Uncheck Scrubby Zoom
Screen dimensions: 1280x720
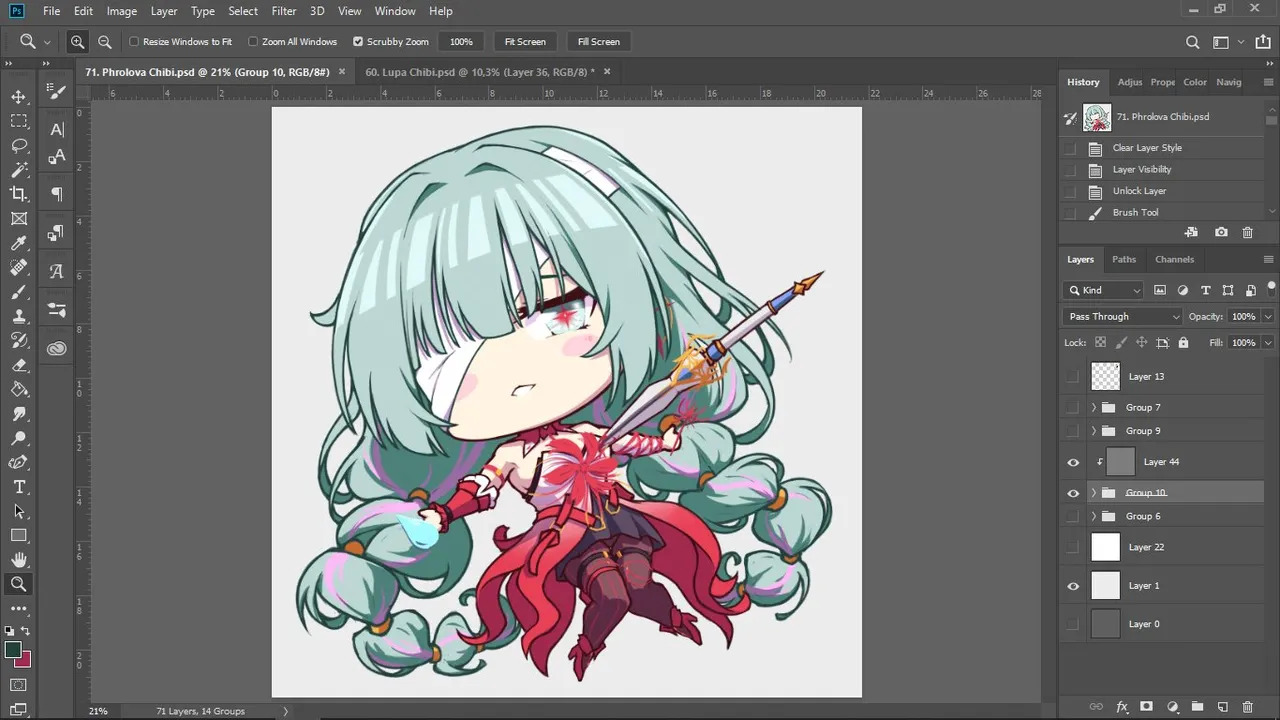358,42
